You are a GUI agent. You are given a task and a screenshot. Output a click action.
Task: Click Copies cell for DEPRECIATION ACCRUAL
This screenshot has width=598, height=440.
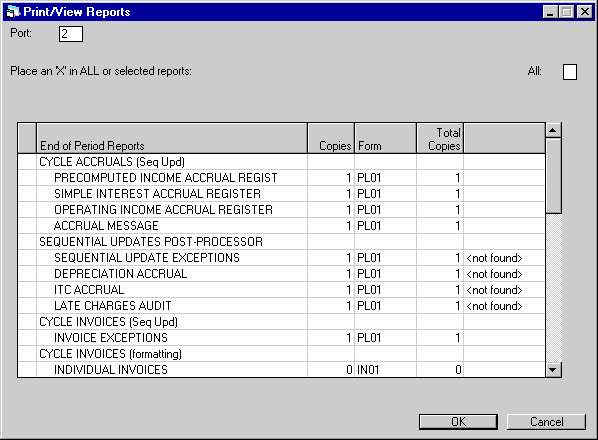pos(331,274)
